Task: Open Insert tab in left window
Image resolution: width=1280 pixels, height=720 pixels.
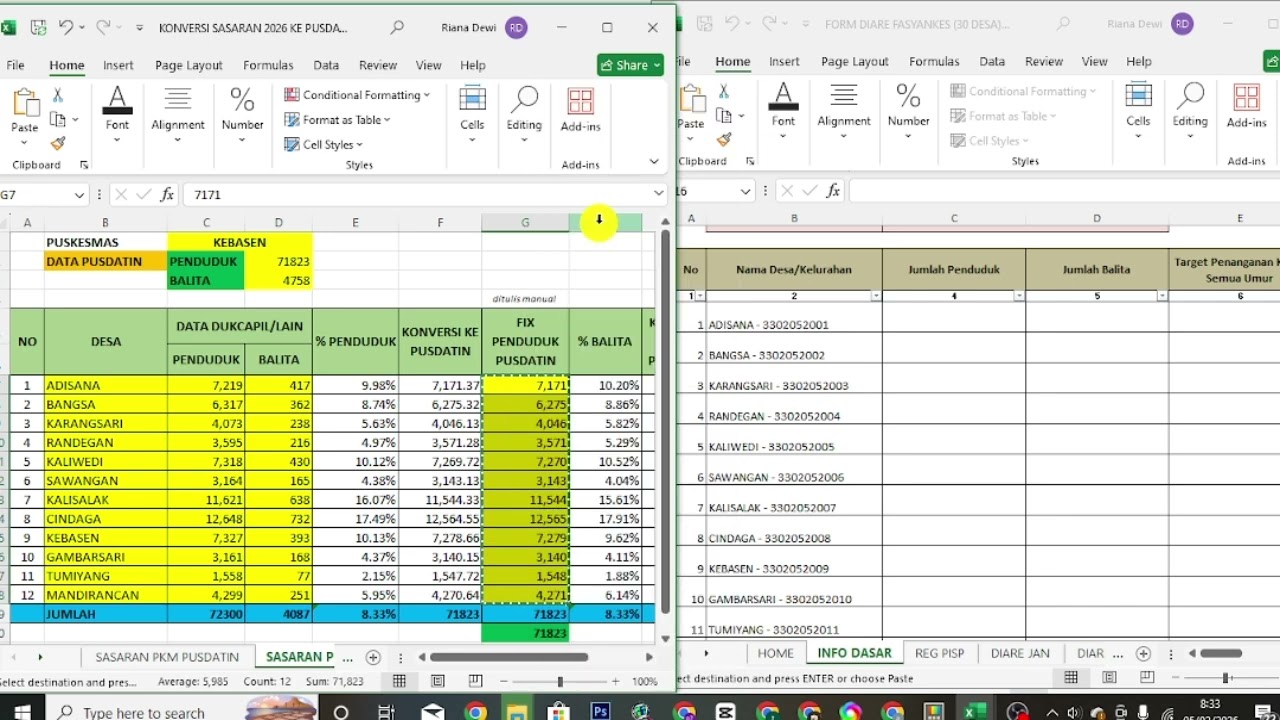Action: pyautogui.click(x=118, y=65)
